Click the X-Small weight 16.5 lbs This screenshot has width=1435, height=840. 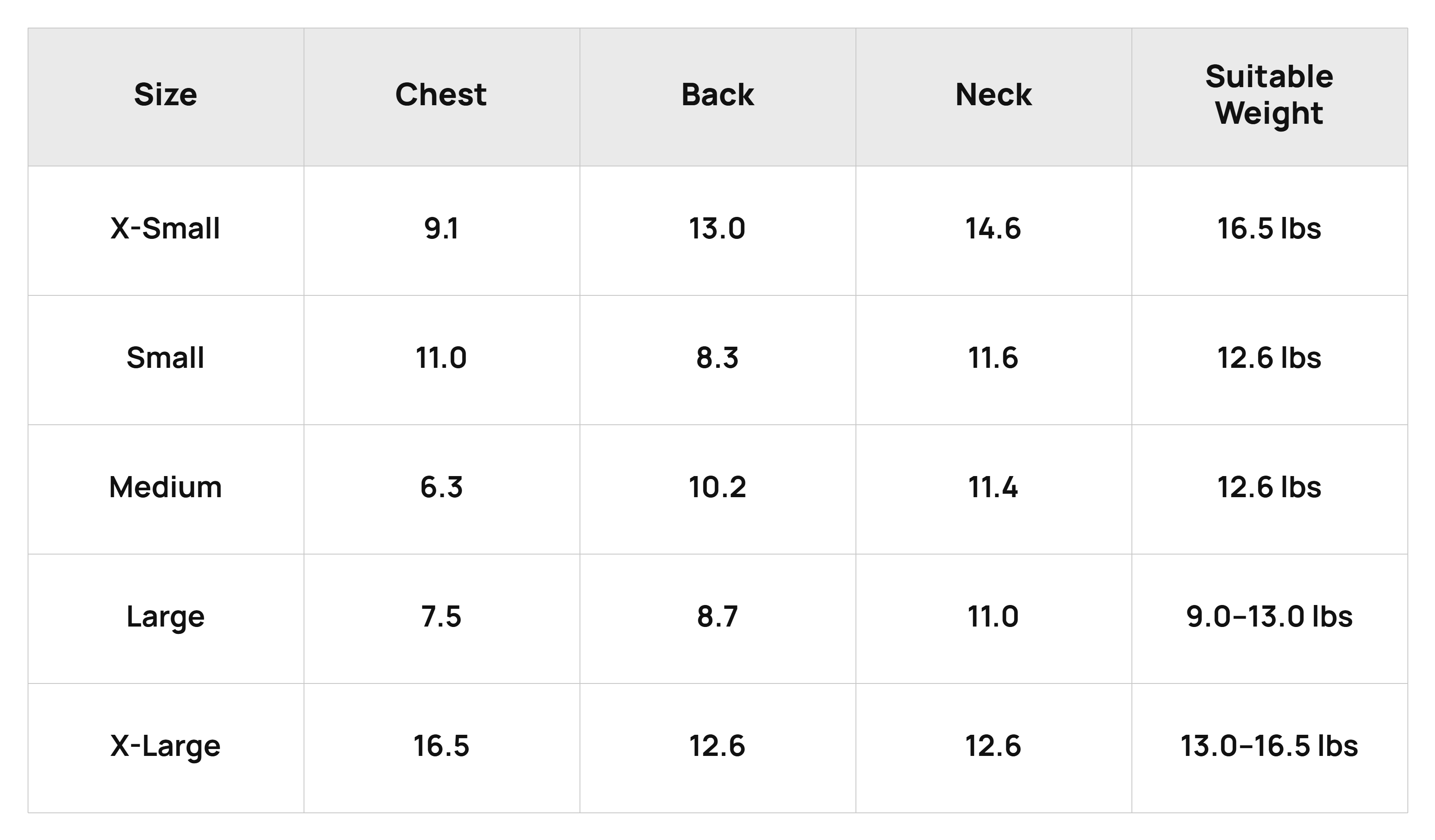(x=1269, y=229)
